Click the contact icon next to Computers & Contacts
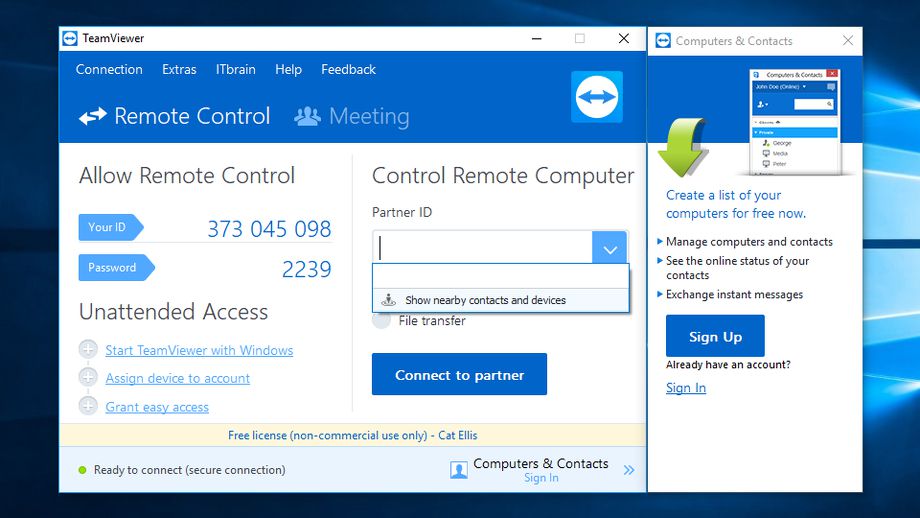 pos(459,470)
